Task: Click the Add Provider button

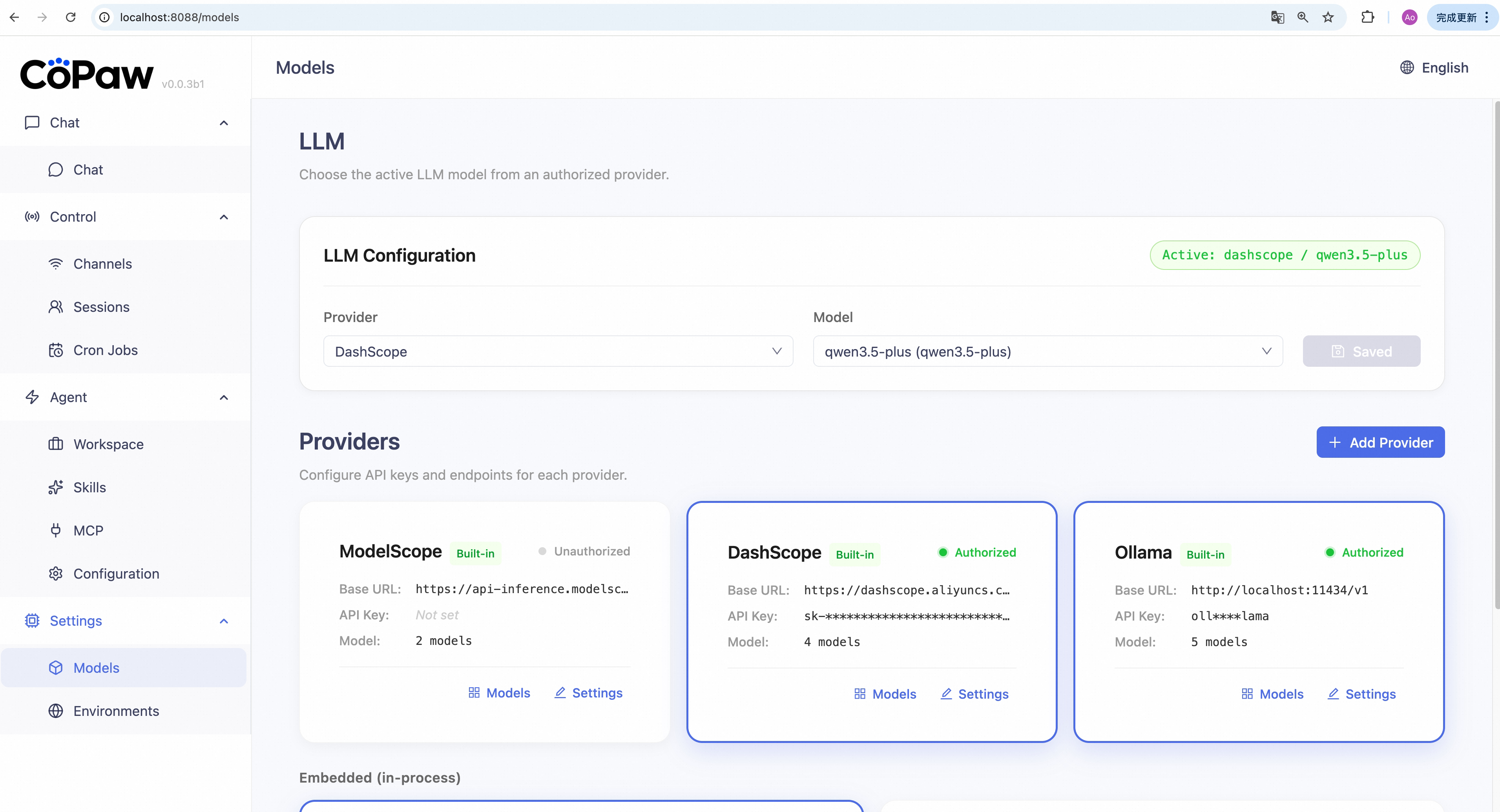Action: click(1380, 442)
